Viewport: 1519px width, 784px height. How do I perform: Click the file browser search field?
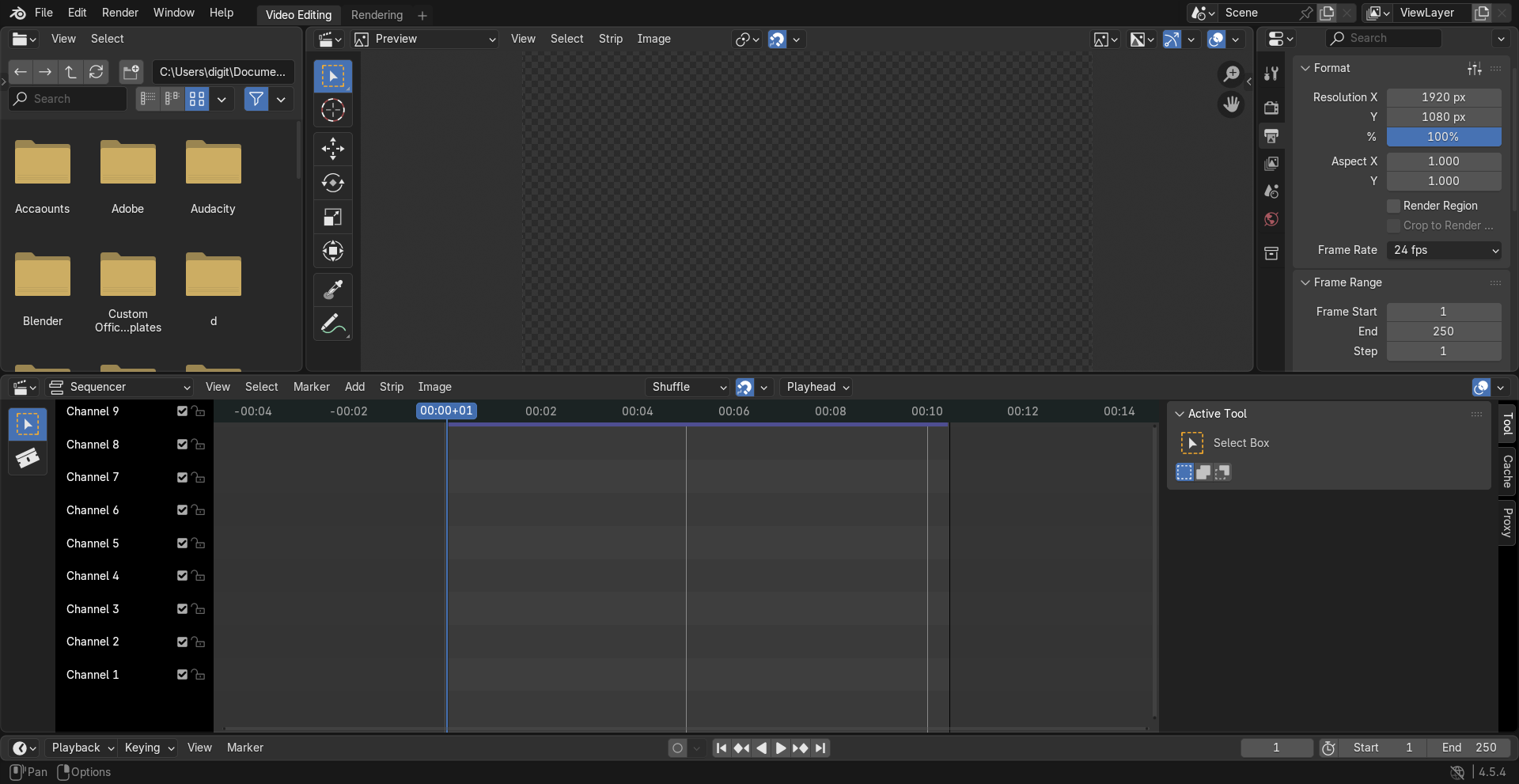68,99
